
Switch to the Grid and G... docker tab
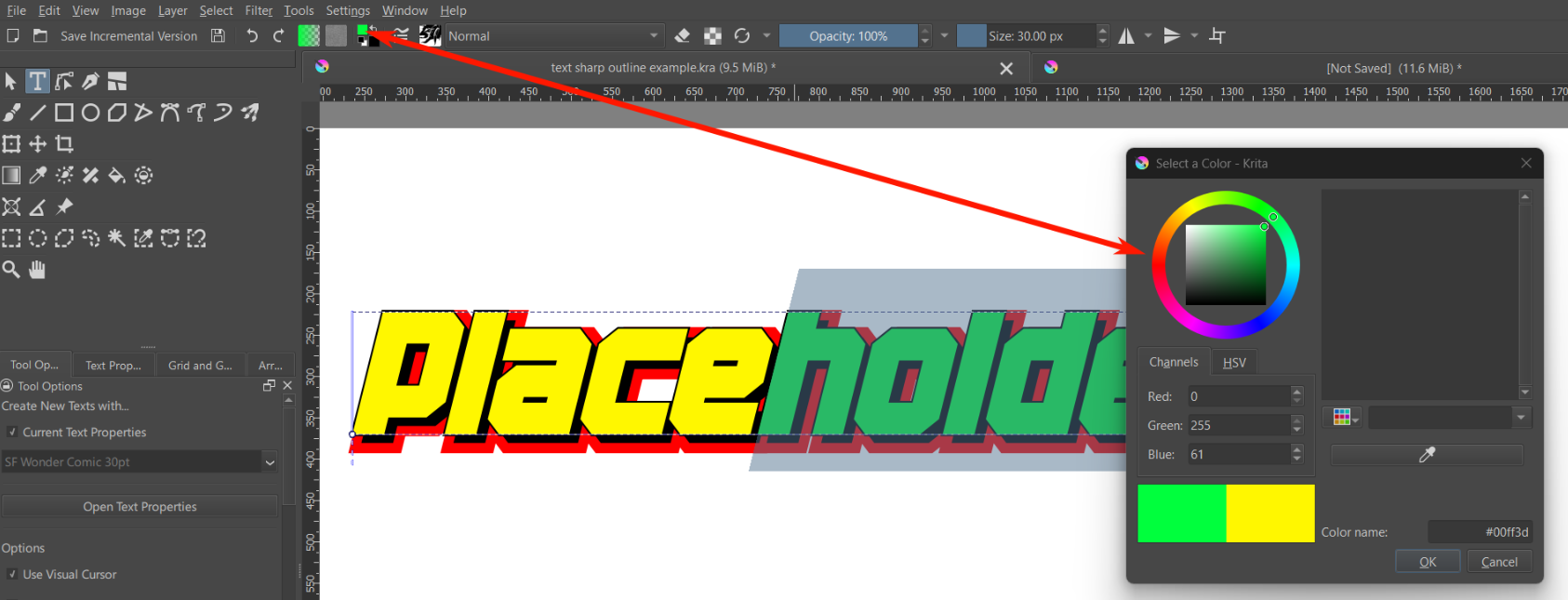(200, 365)
